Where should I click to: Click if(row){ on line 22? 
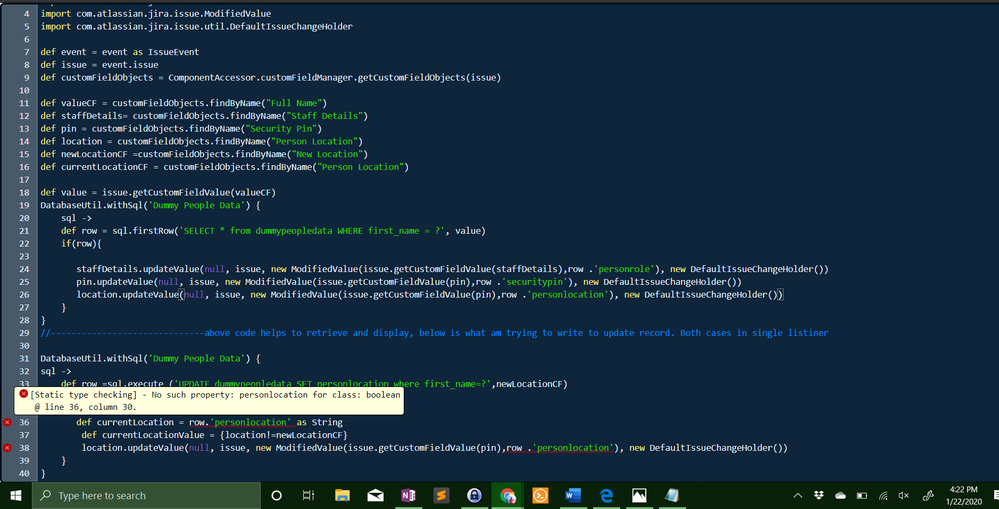coord(82,243)
